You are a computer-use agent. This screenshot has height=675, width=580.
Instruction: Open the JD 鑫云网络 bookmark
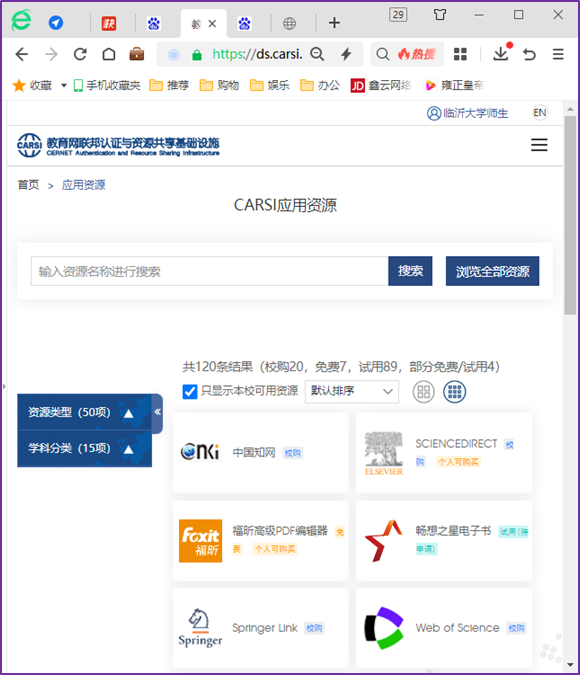point(381,85)
